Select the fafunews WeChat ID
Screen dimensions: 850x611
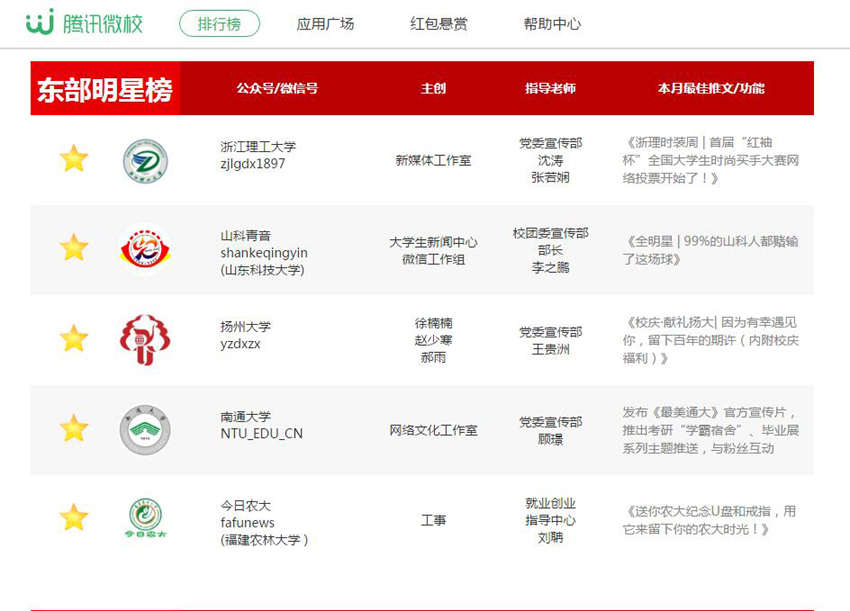click(247, 523)
